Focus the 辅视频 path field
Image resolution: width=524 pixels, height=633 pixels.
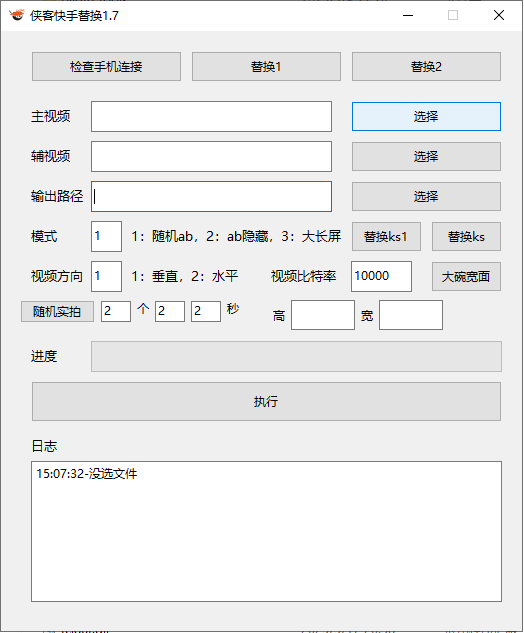[212, 156]
